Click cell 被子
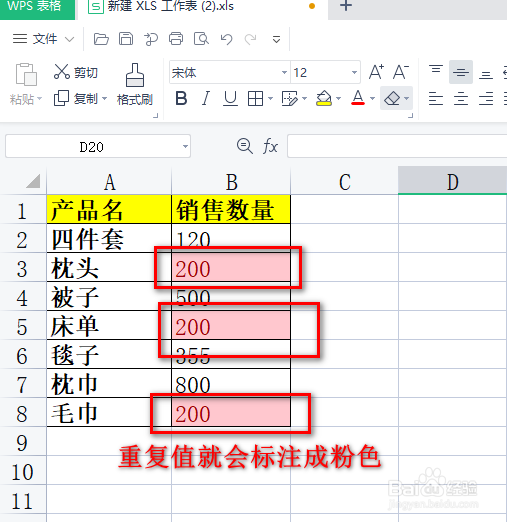507x522 pixels. tap(109, 297)
